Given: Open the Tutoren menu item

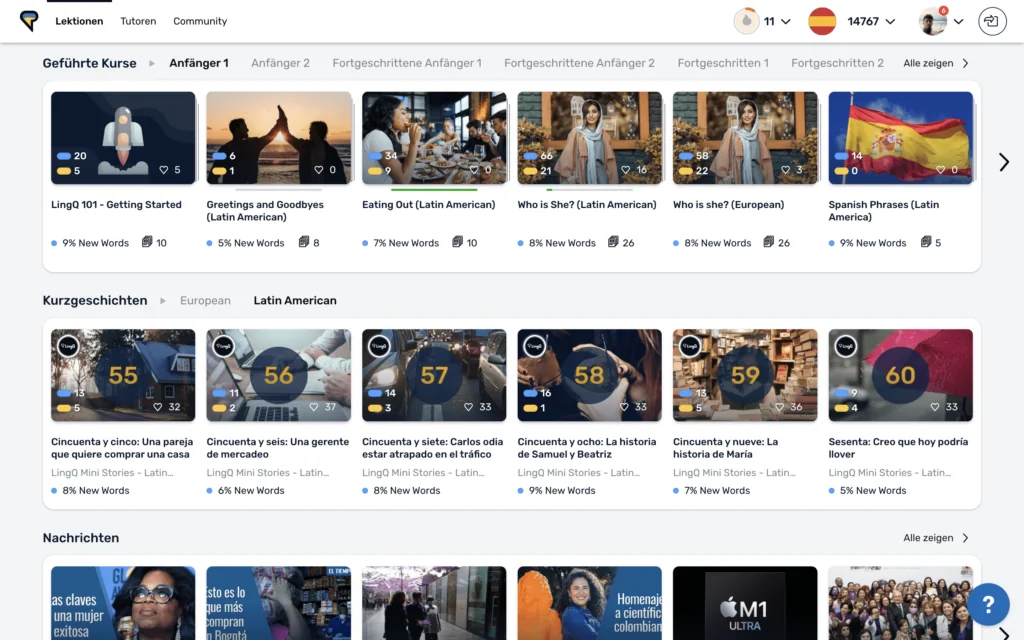Looking at the screenshot, I should (138, 21).
